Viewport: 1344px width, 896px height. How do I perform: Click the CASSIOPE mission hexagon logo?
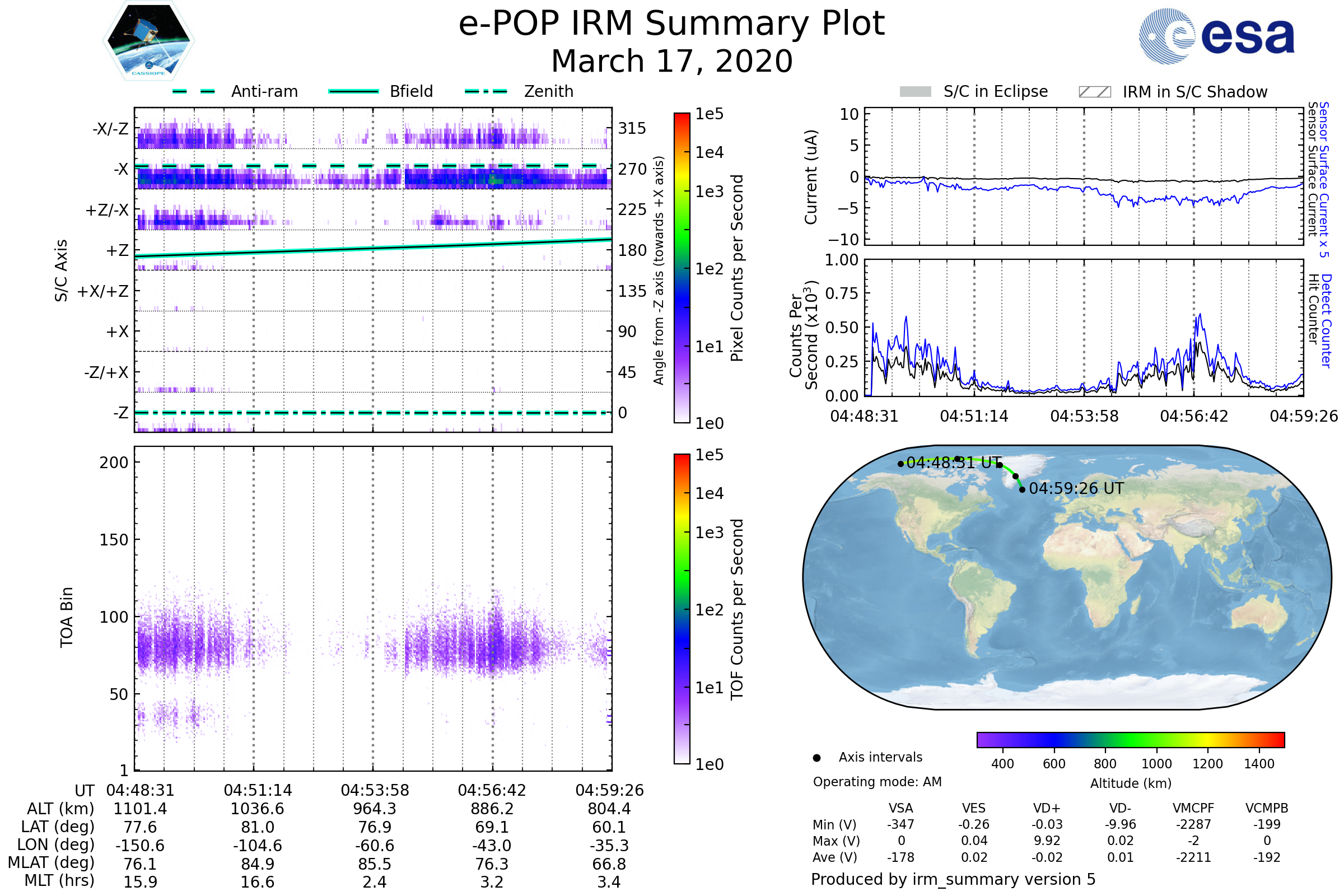(148, 41)
